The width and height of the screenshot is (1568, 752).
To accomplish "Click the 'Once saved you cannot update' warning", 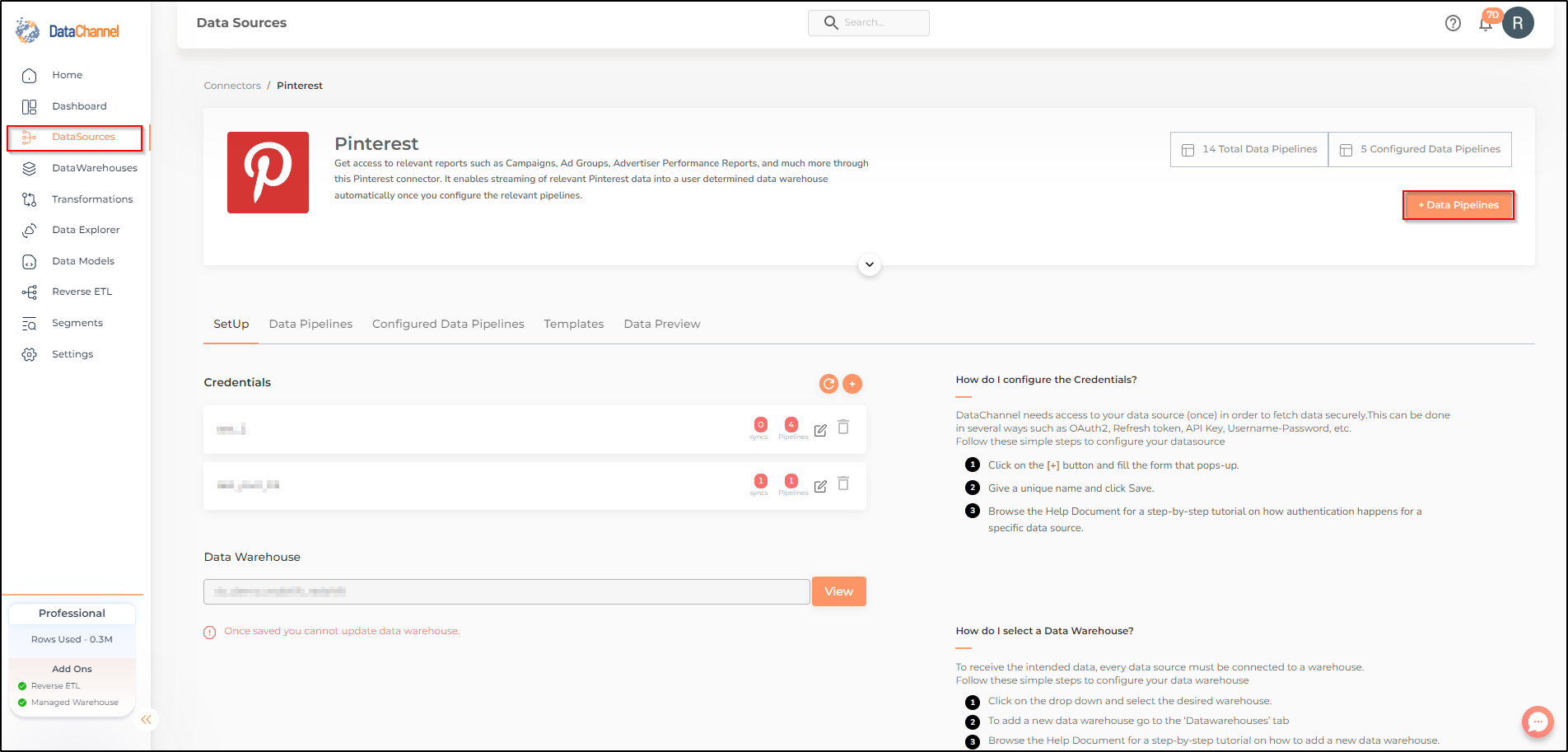I will point(342,632).
